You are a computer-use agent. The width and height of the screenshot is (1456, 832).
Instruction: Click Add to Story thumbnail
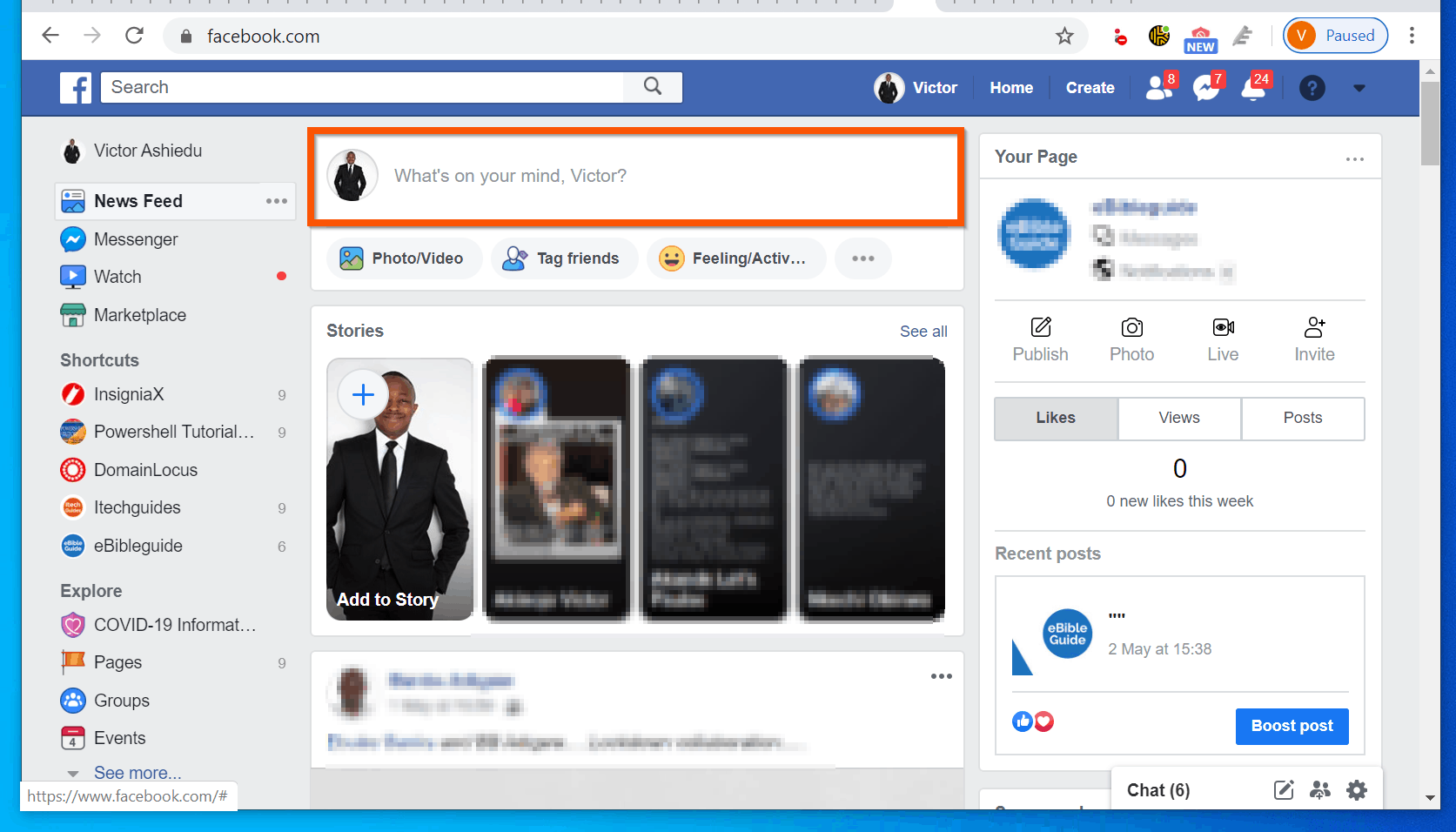click(x=399, y=490)
